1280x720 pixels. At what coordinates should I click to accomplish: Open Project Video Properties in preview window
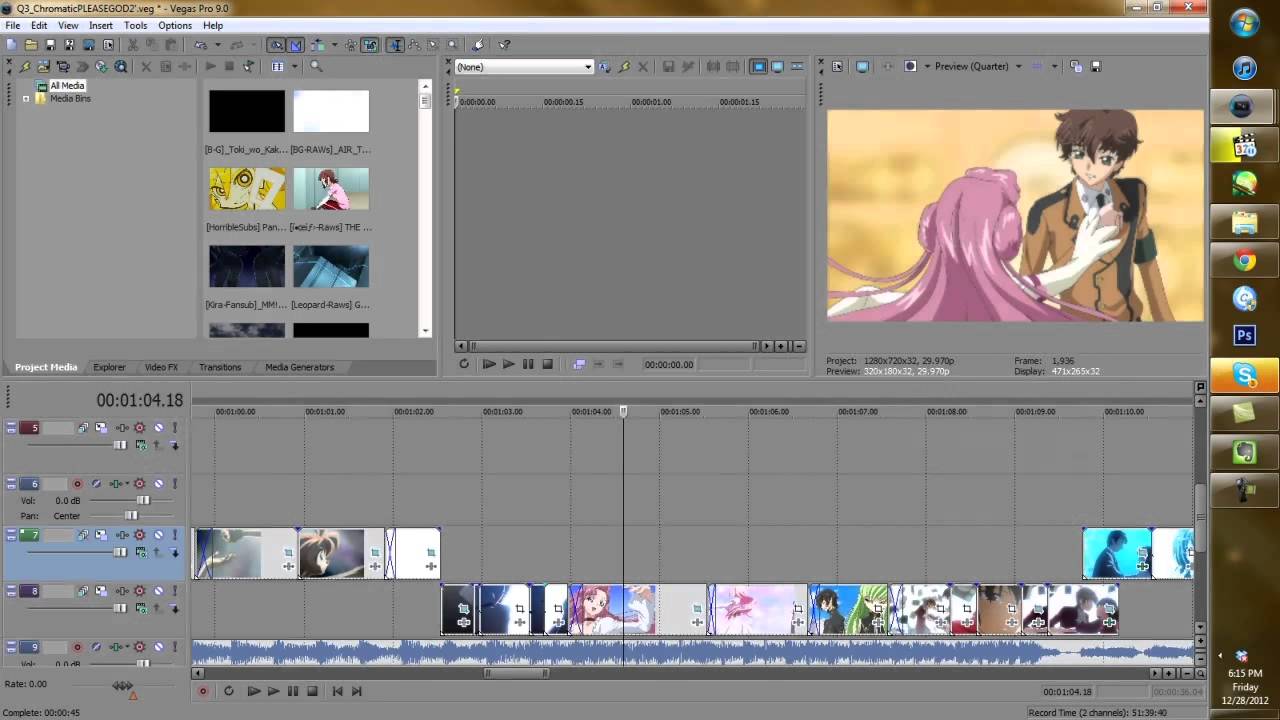(837, 67)
